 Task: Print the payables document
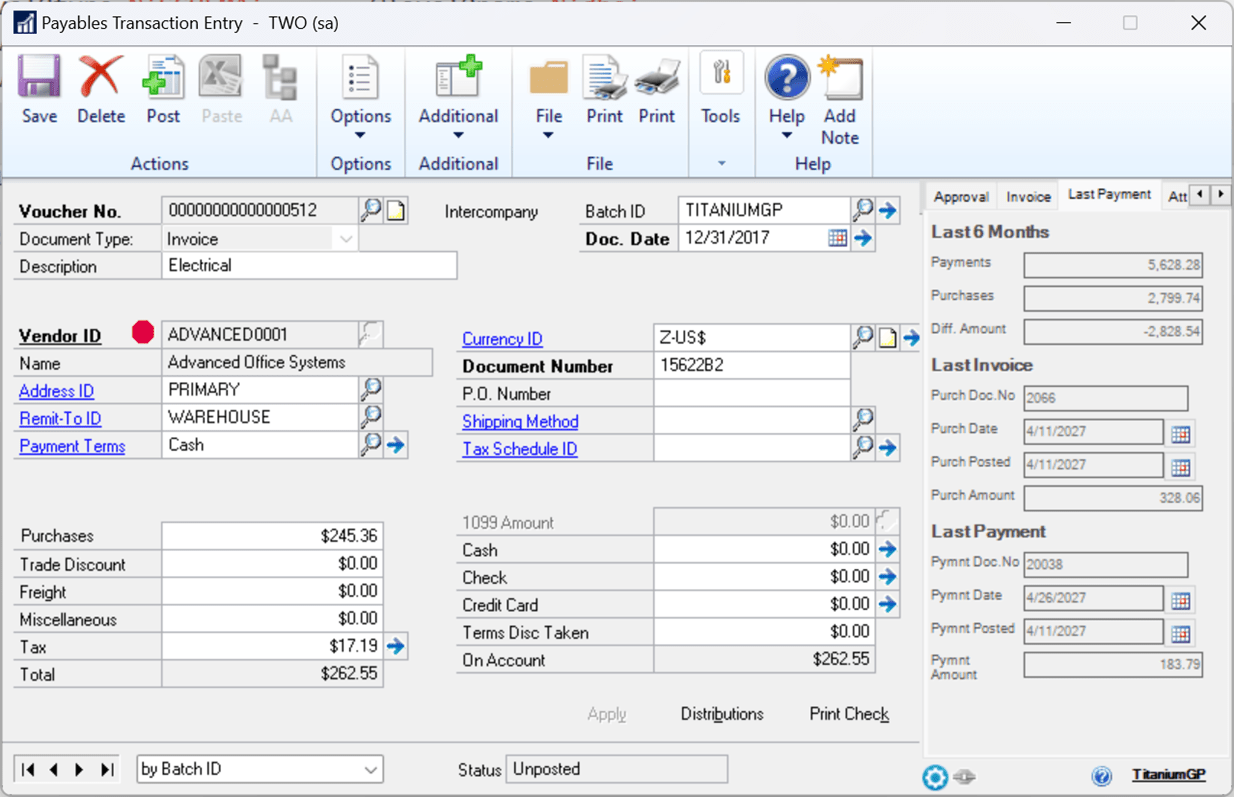click(604, 90)
